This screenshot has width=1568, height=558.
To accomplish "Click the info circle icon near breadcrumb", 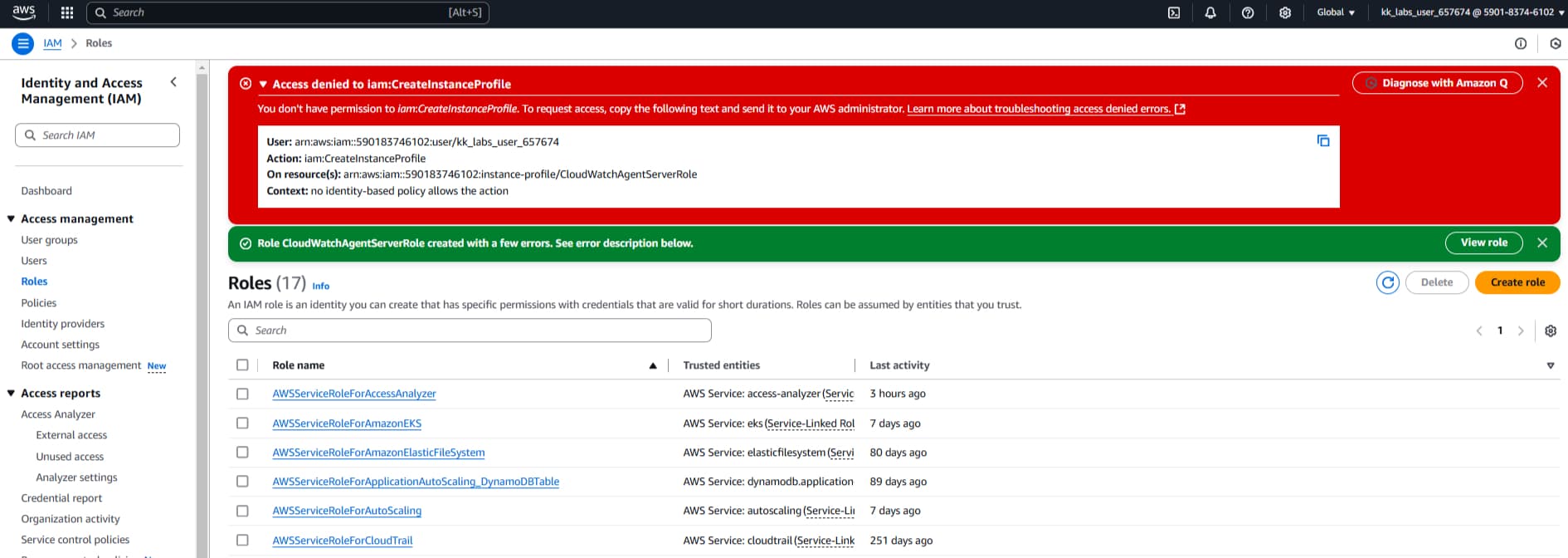I will coord(1521,43).
